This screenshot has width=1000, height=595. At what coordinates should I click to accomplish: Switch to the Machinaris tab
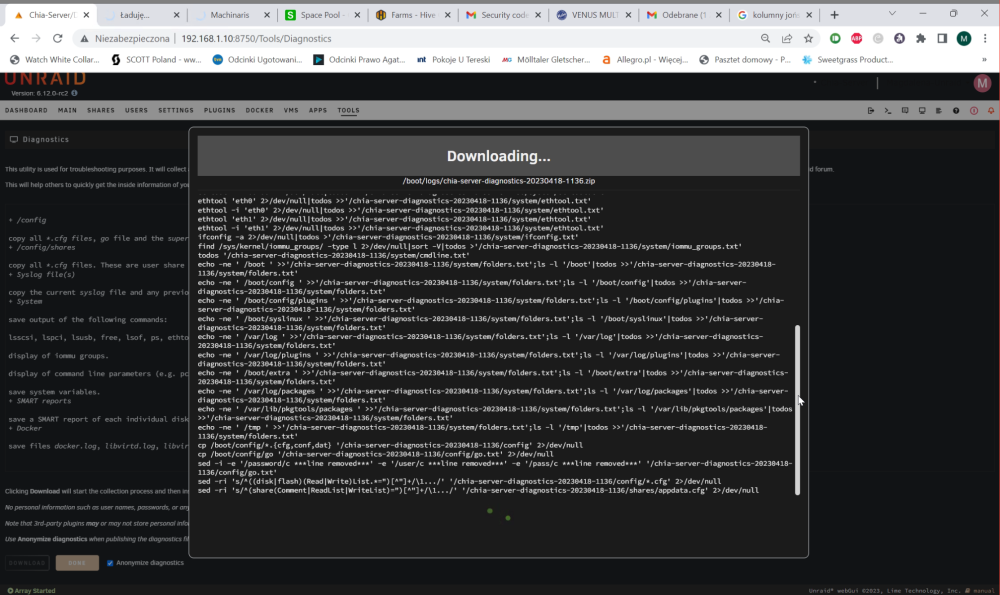(231, 15)
